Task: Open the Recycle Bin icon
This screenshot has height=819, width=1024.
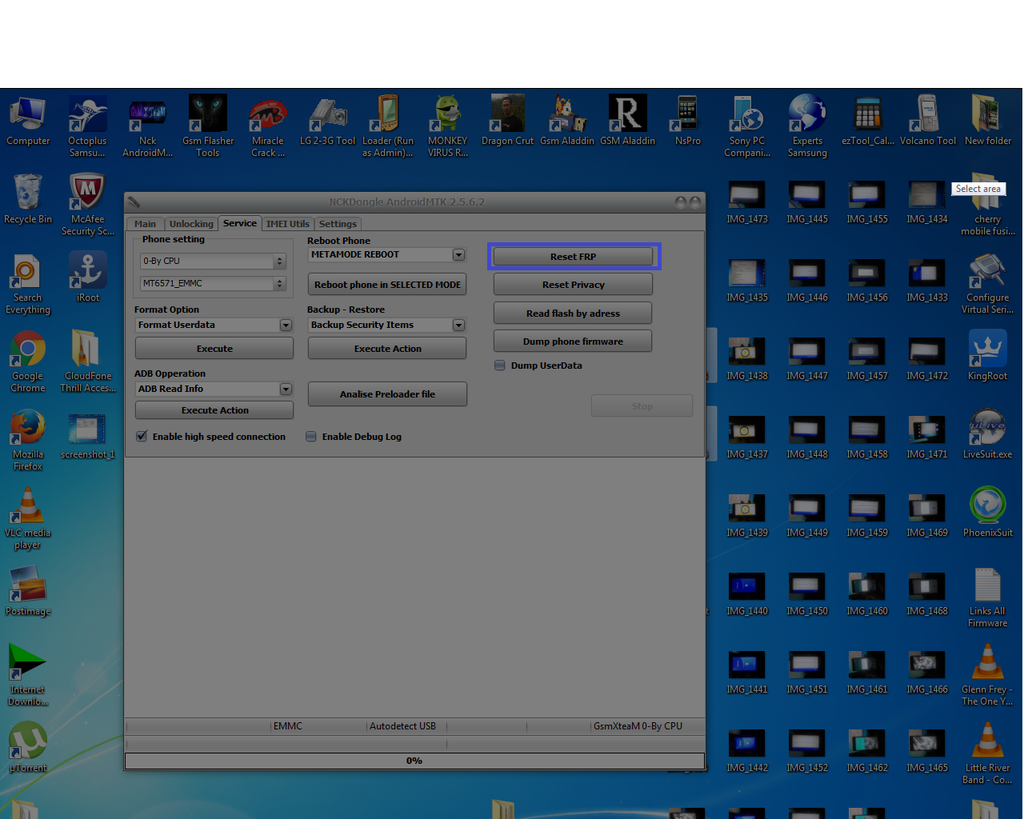Action: click(28, 194)
